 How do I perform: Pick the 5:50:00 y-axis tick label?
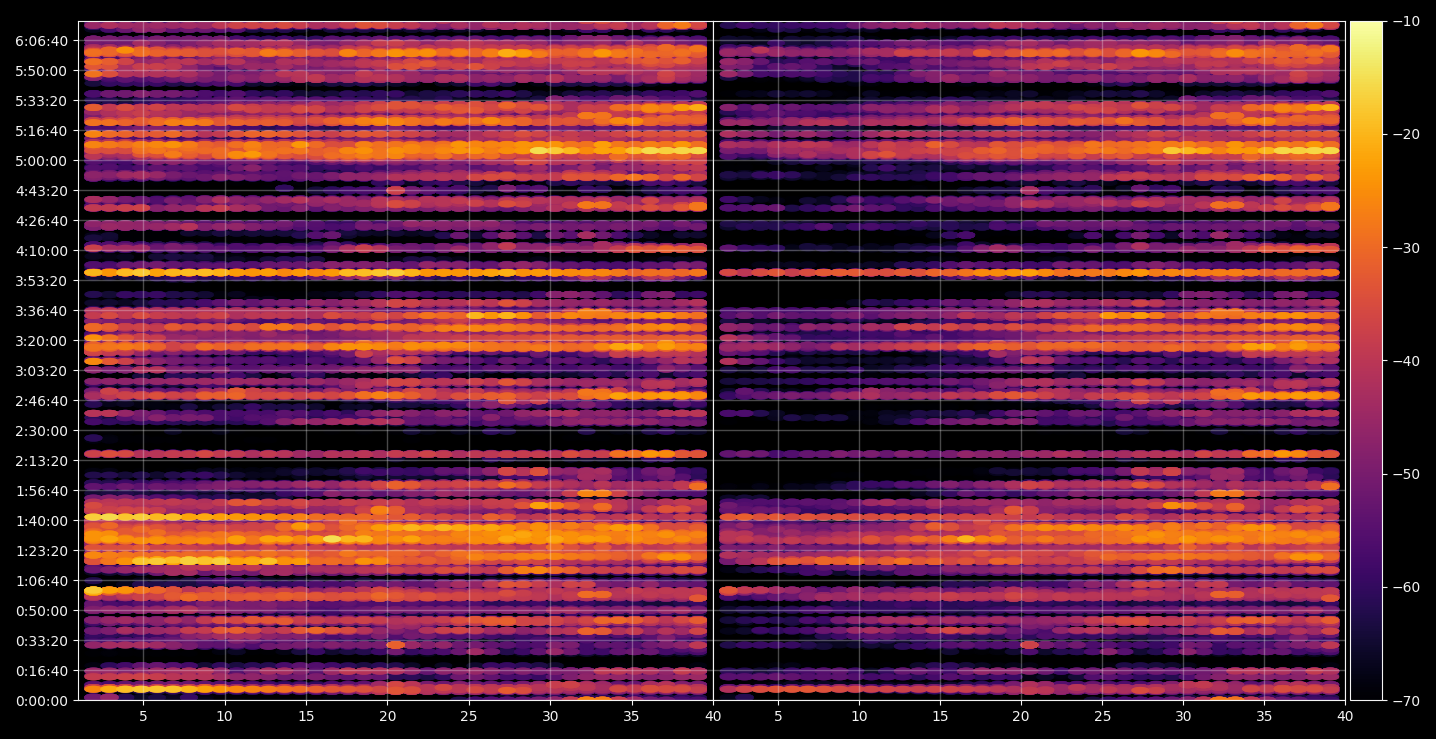point(42,71)
